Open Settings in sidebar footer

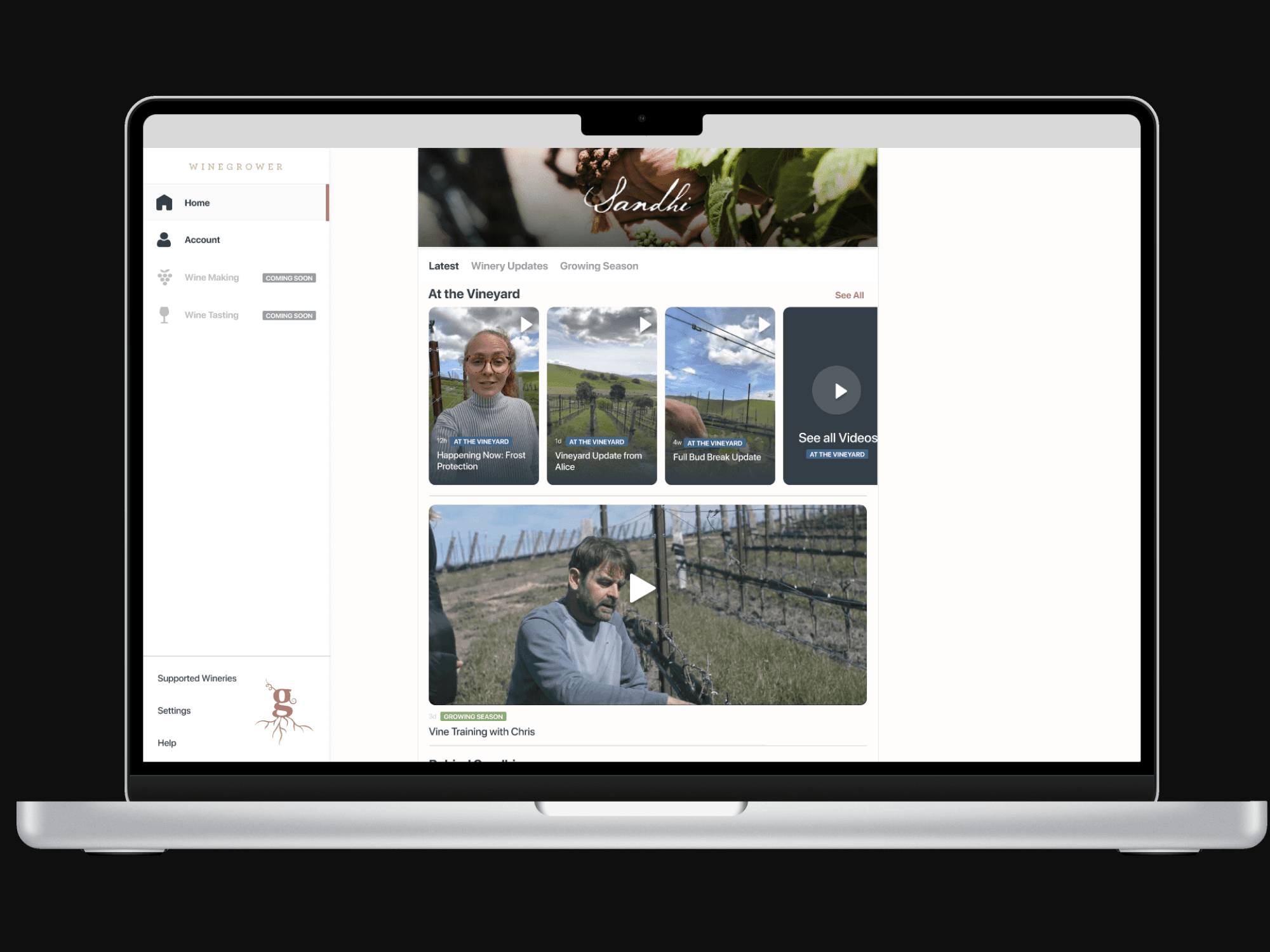[174, 711]
